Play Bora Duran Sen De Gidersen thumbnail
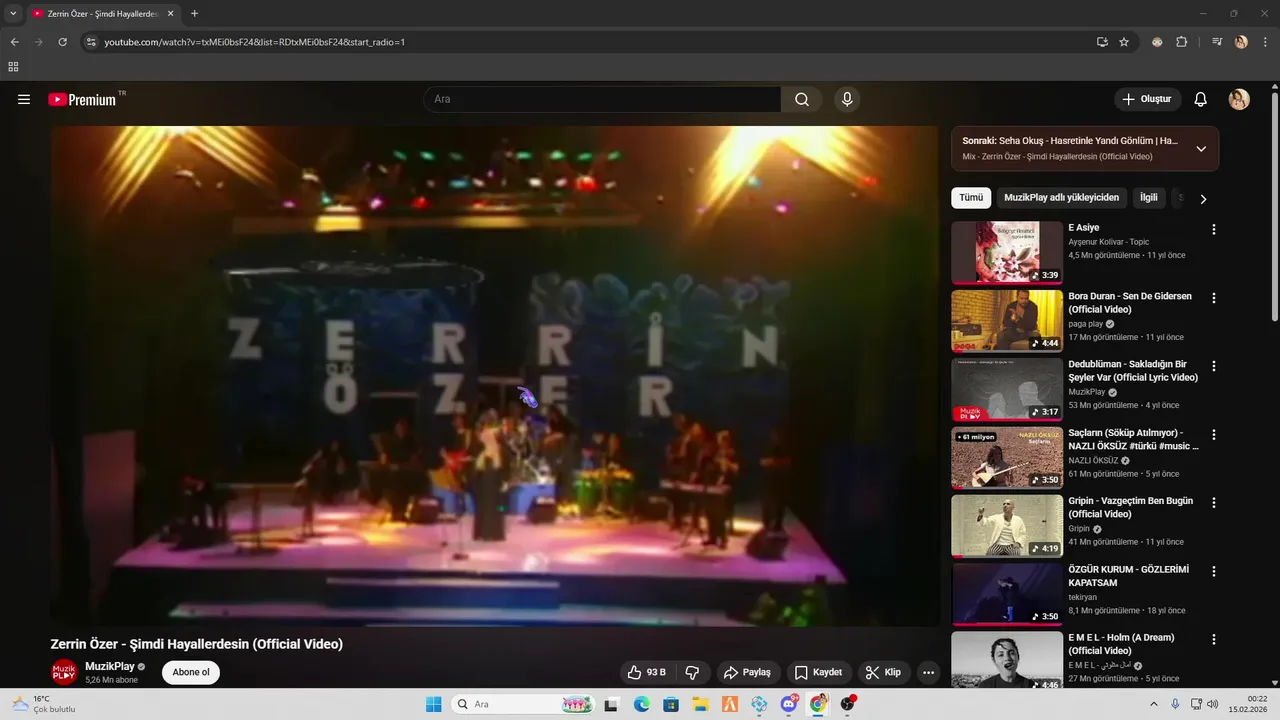Viewport: 1280px width, 720px height. [1007, 321]
